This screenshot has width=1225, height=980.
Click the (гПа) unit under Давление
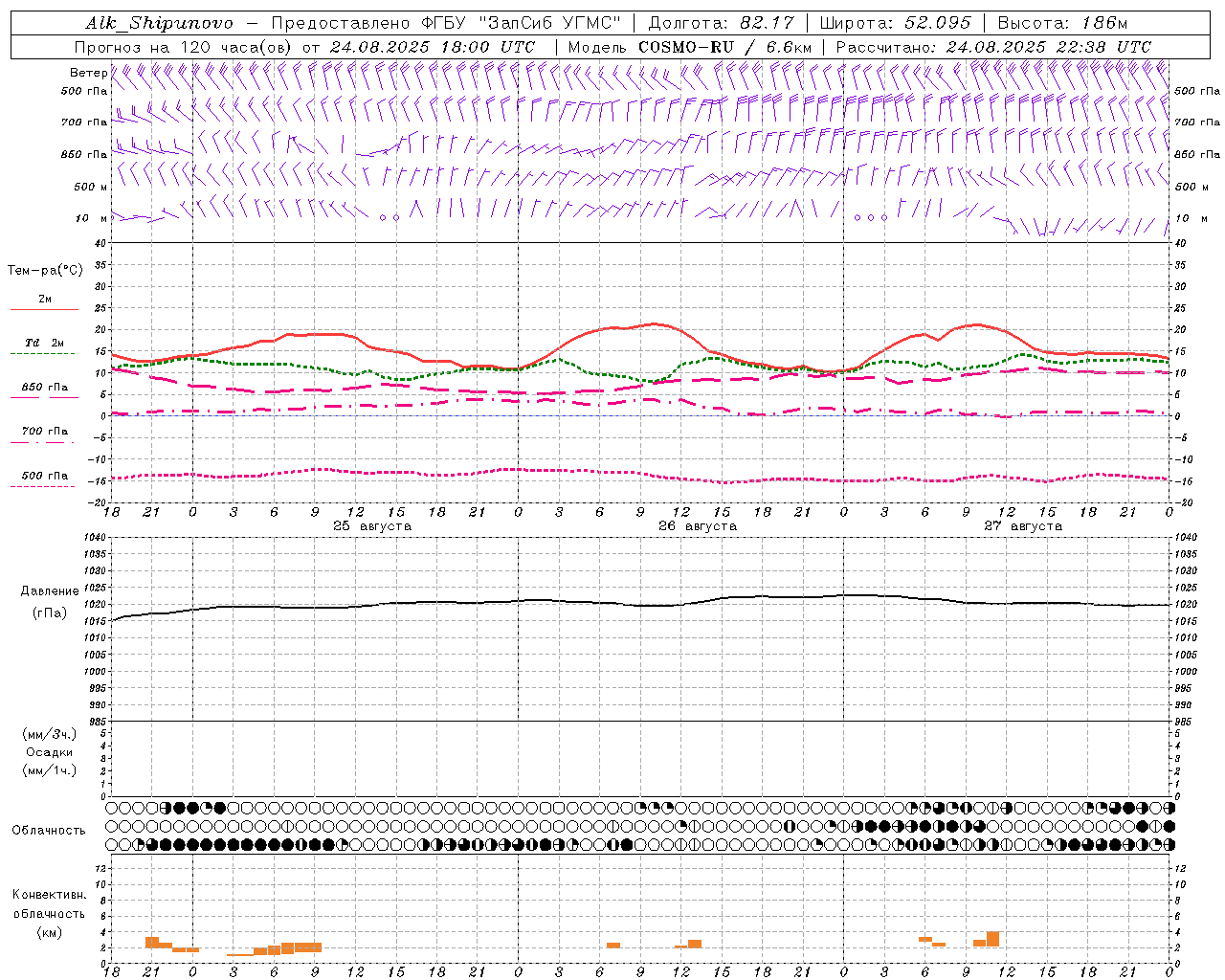[x=50, y=613]
